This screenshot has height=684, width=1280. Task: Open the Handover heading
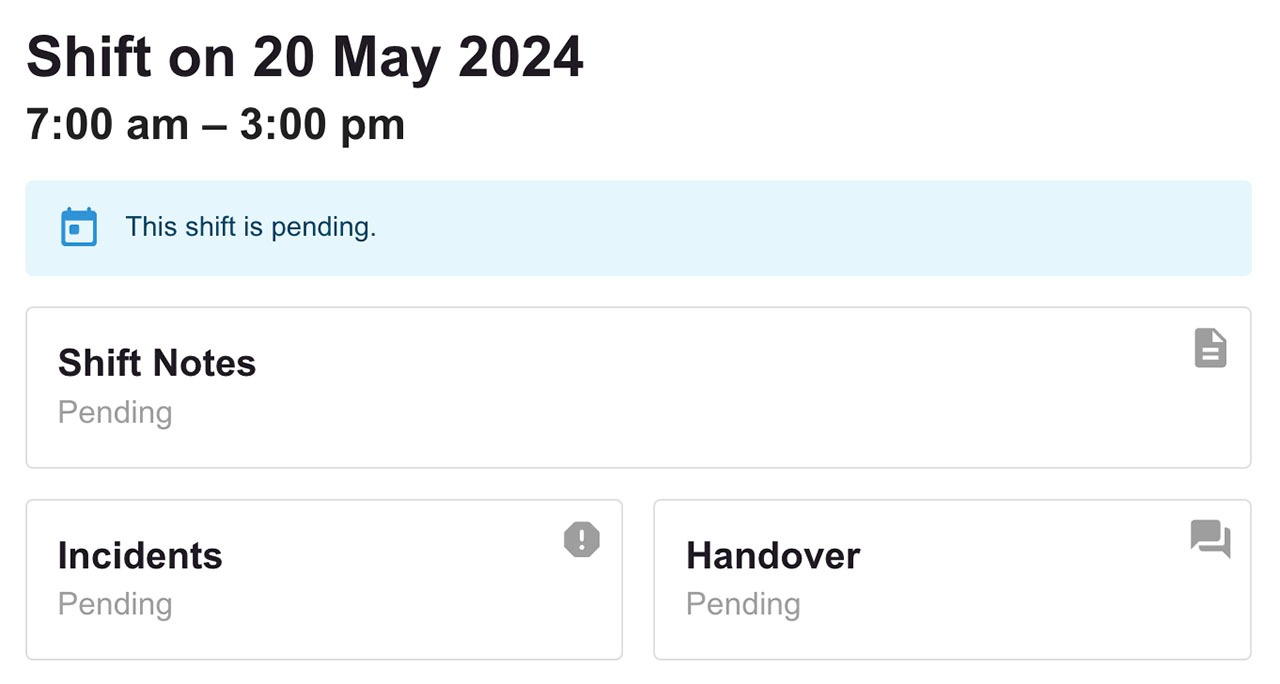(773, 555)
